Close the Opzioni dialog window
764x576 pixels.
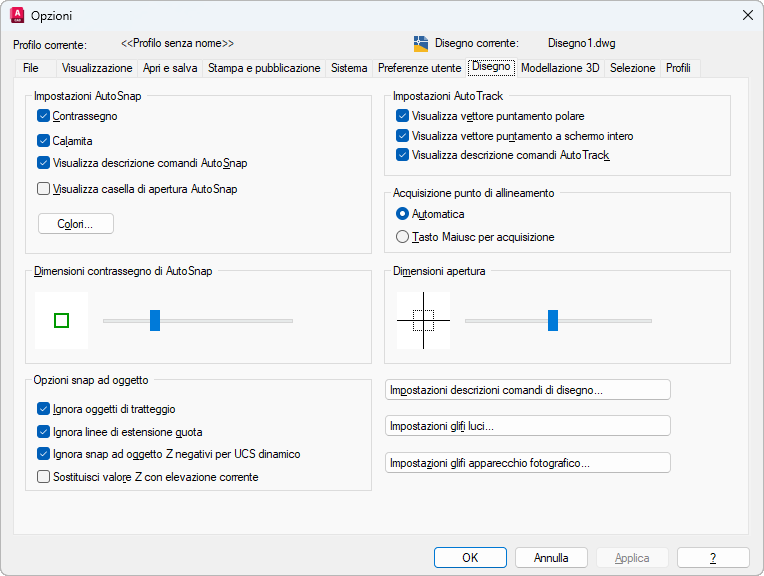pyautogui.click(x=746, y=15)
